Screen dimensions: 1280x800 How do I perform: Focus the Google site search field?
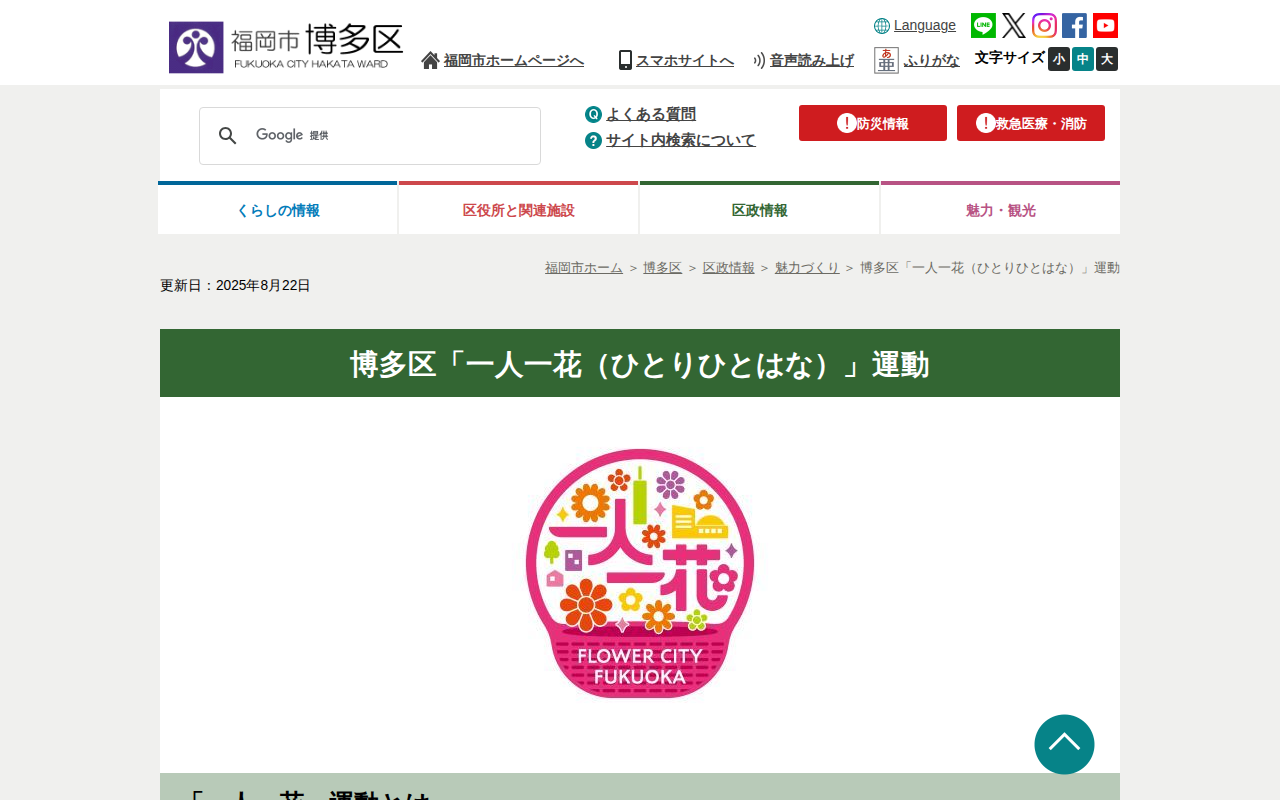point(370,136)
